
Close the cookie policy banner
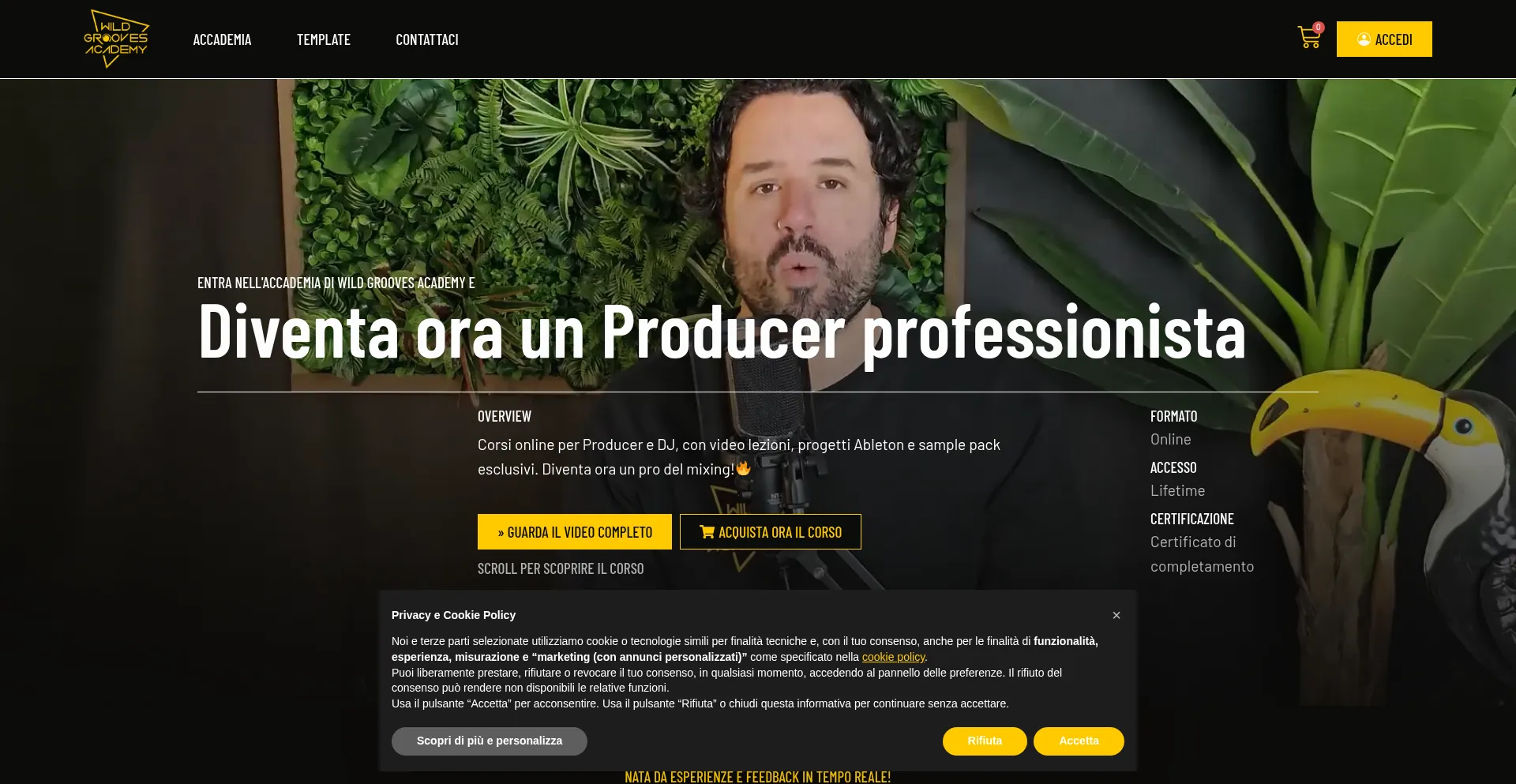pyautogui.click(x=1116, y=615)
